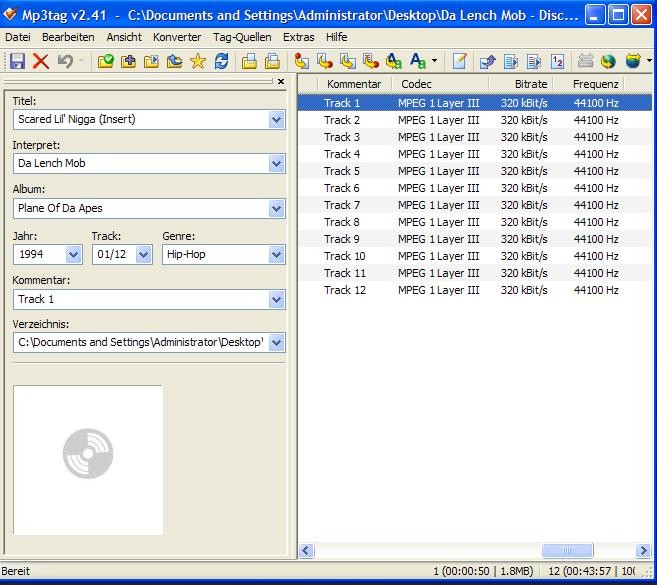Select the Track 12 row
This screenshot has width=657, height=585.
coord(475,290)
